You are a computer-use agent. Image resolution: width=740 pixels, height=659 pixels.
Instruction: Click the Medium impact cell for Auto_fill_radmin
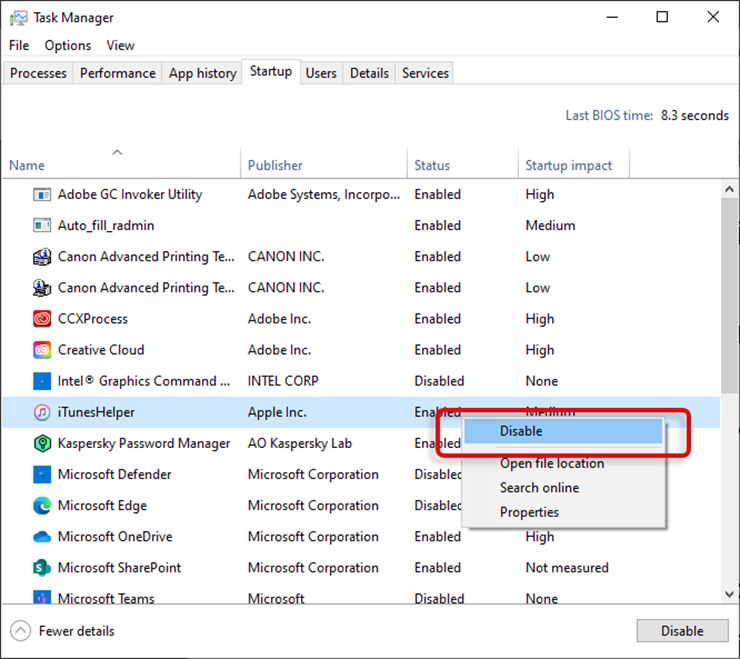point(550,226)
